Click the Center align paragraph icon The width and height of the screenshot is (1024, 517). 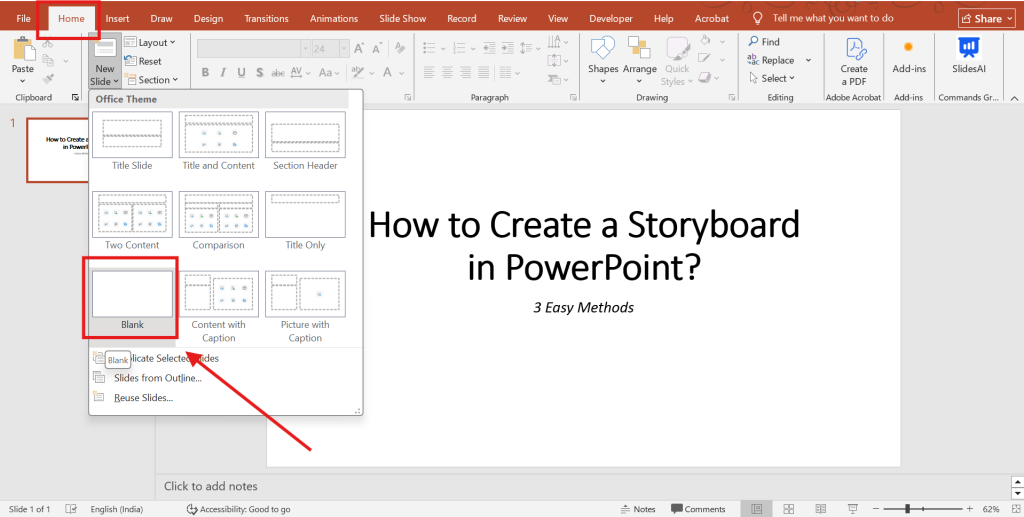click(x=447, y=72)
